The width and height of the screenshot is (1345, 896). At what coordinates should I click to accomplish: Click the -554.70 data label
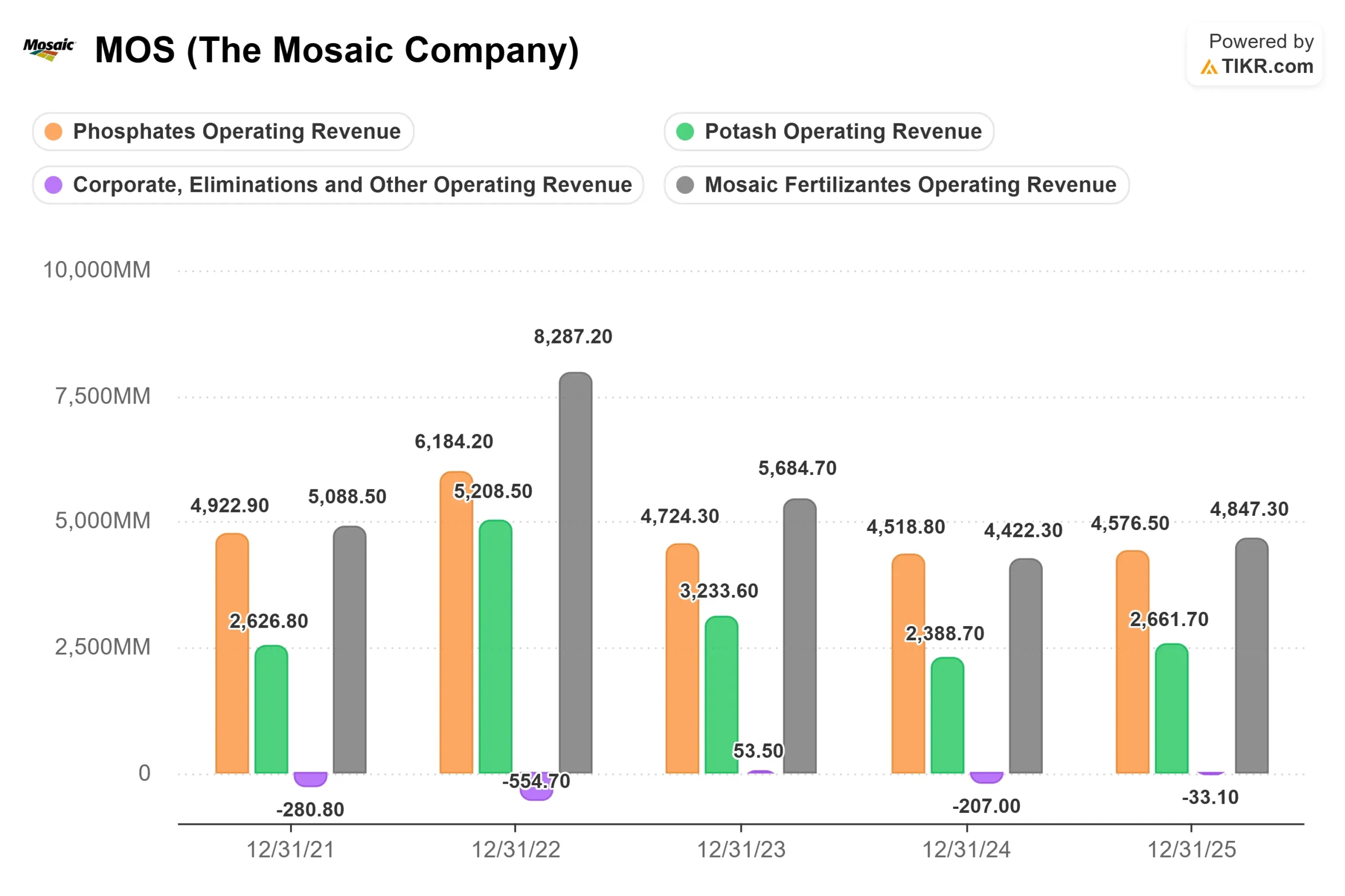pyautogui.click(x=535, y=780)
